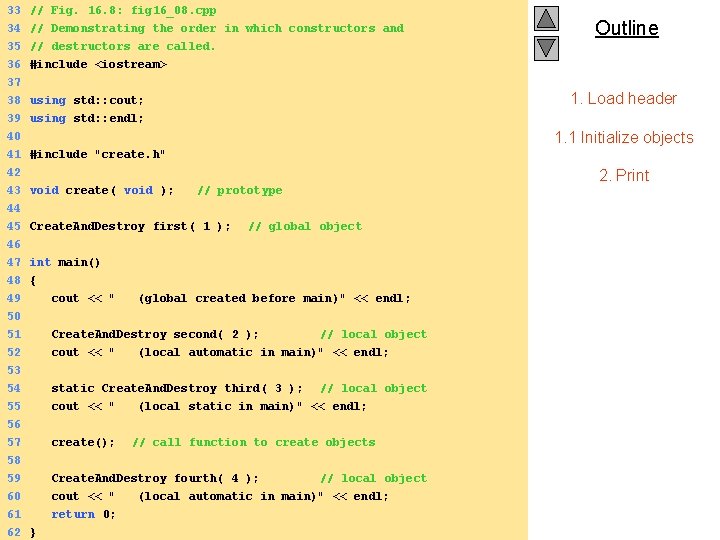Click the '#include <iostream>' line
Viewport: 720px width, 540px height.
point(98,64)
